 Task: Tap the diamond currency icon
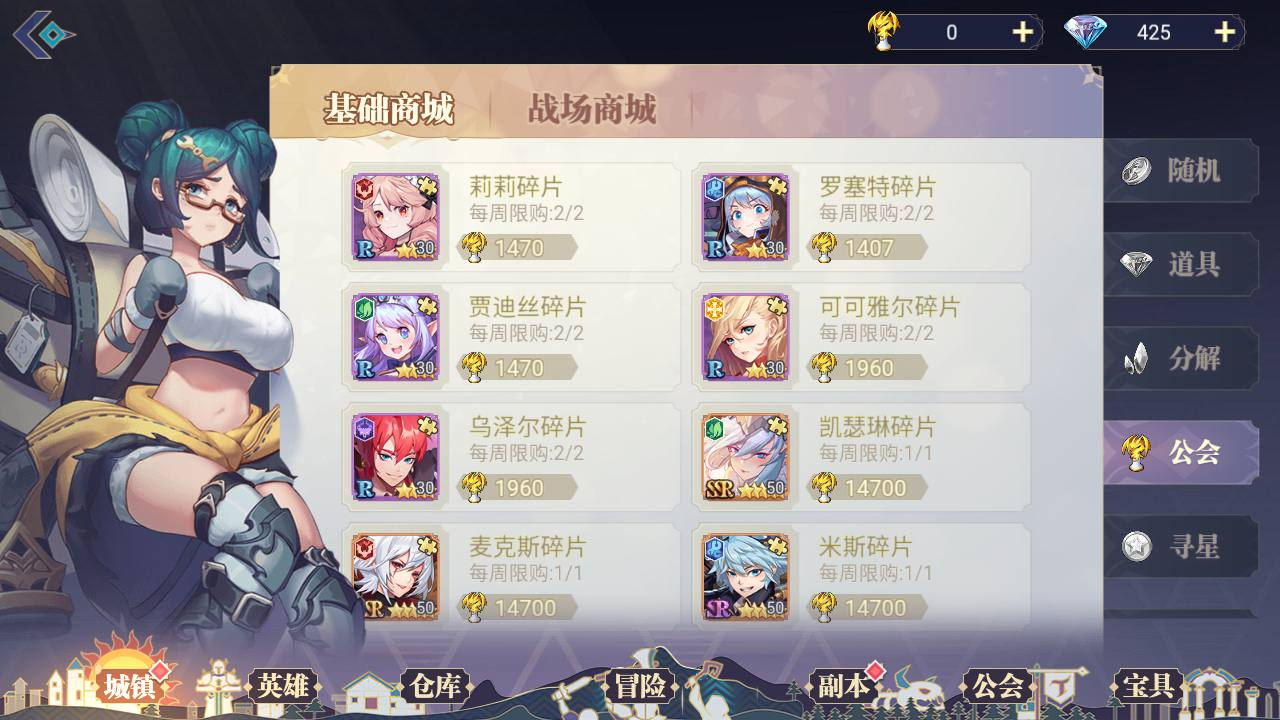coord(1085,32)
